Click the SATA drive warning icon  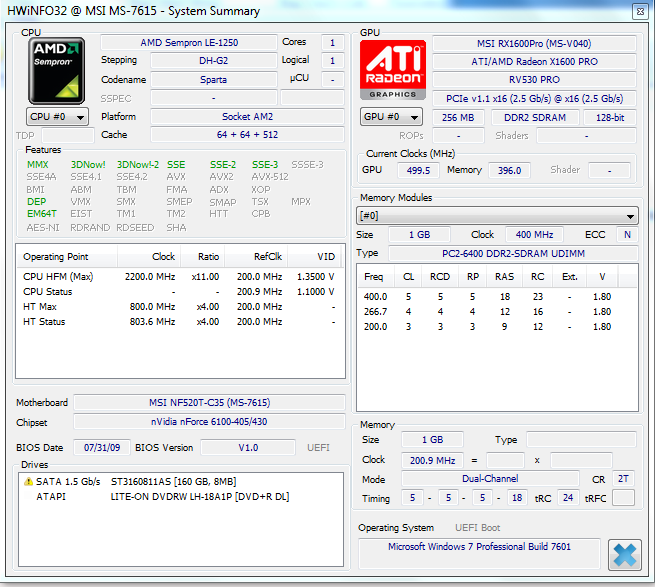click(x=28, y=481)
